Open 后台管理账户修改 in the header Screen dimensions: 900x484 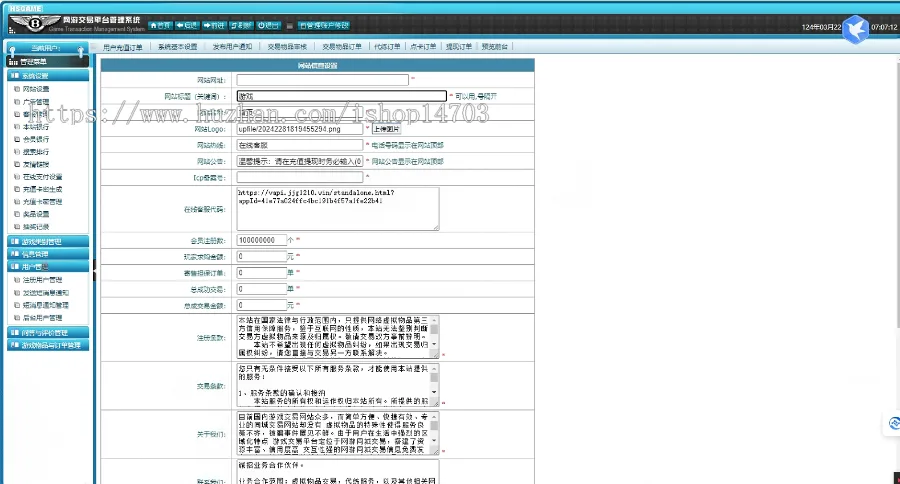[323, 25]
